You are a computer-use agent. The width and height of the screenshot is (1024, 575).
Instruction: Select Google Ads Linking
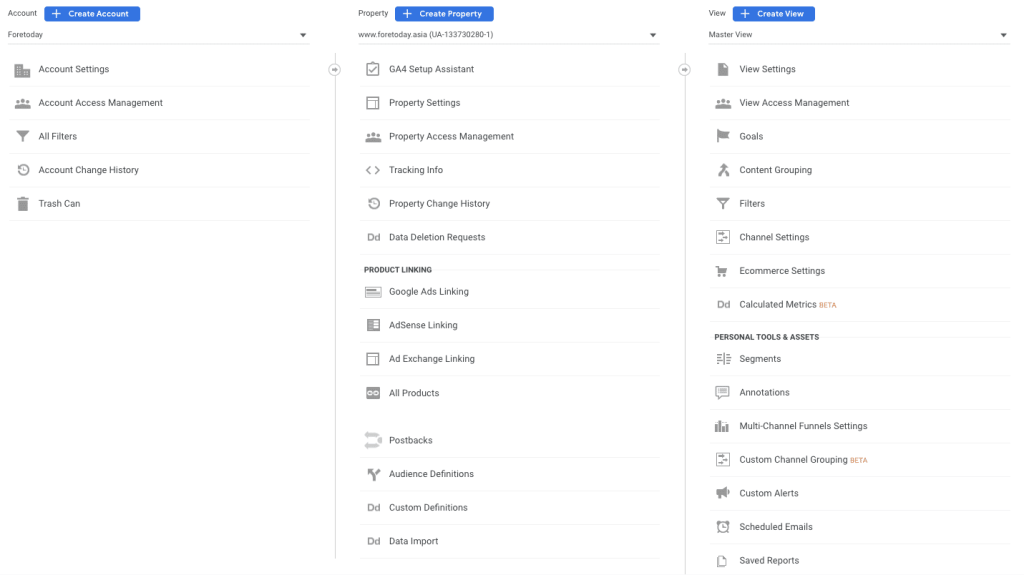428,292
